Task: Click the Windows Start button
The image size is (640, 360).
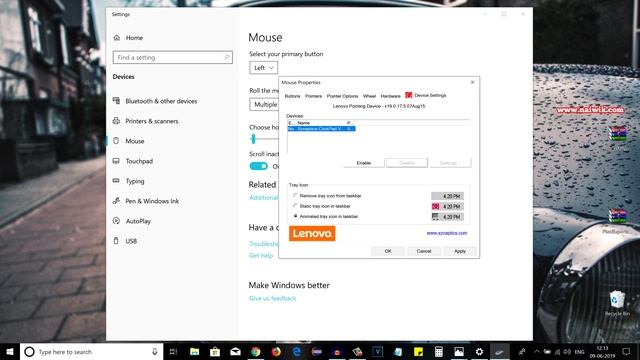Action: (x=10, y=351)
